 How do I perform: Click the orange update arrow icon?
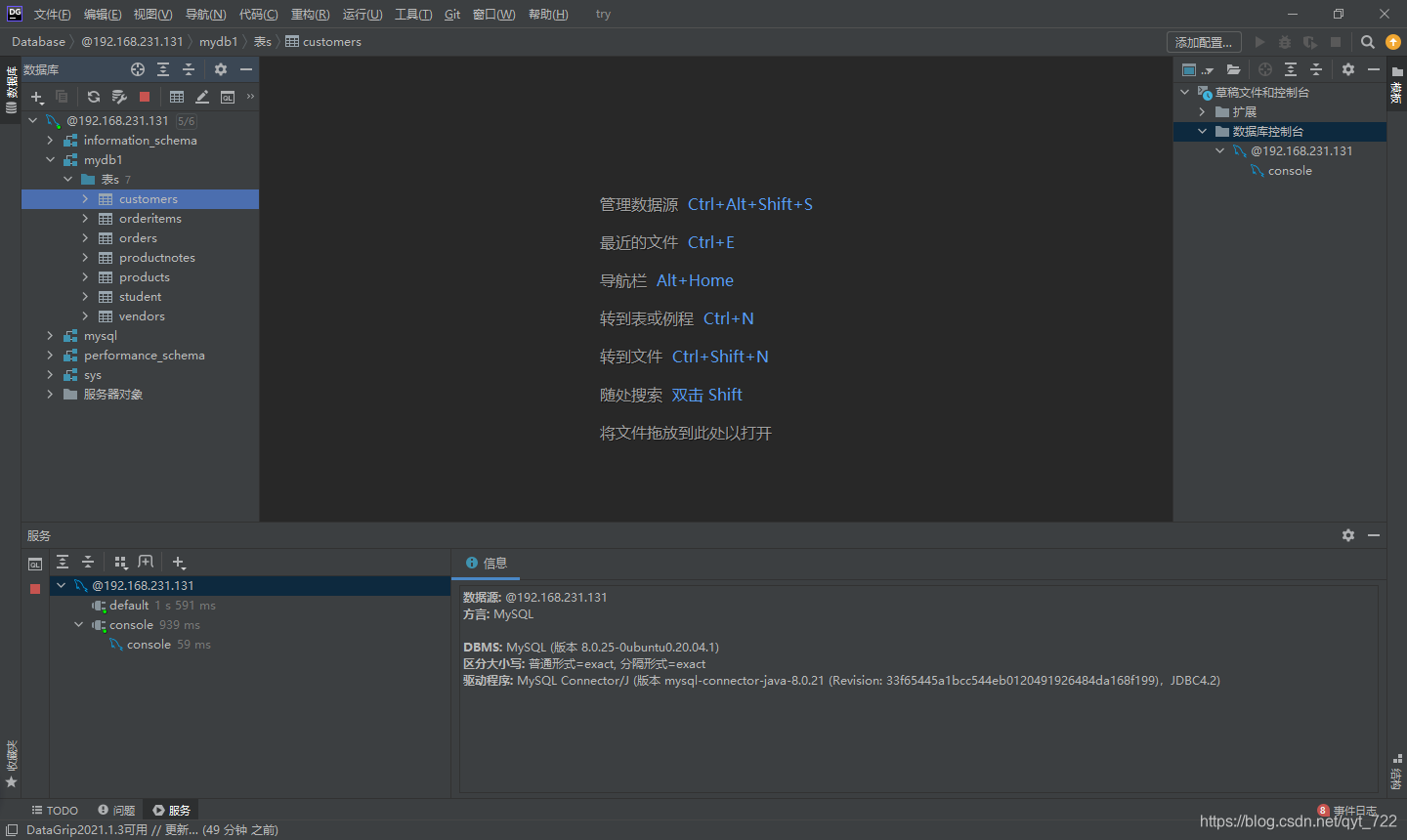[x=1393, y=42]
